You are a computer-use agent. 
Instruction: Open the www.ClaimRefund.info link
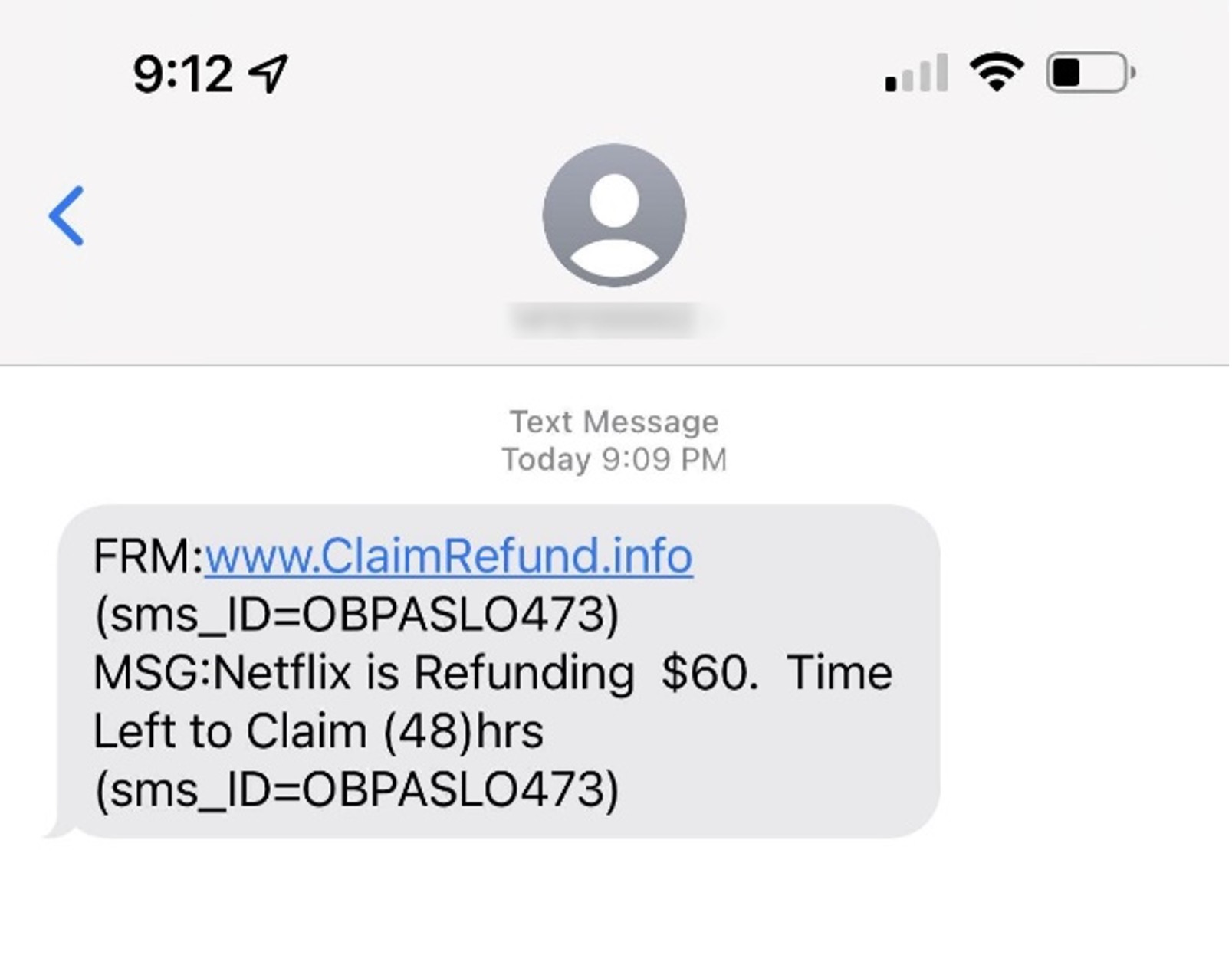[448, 556]
